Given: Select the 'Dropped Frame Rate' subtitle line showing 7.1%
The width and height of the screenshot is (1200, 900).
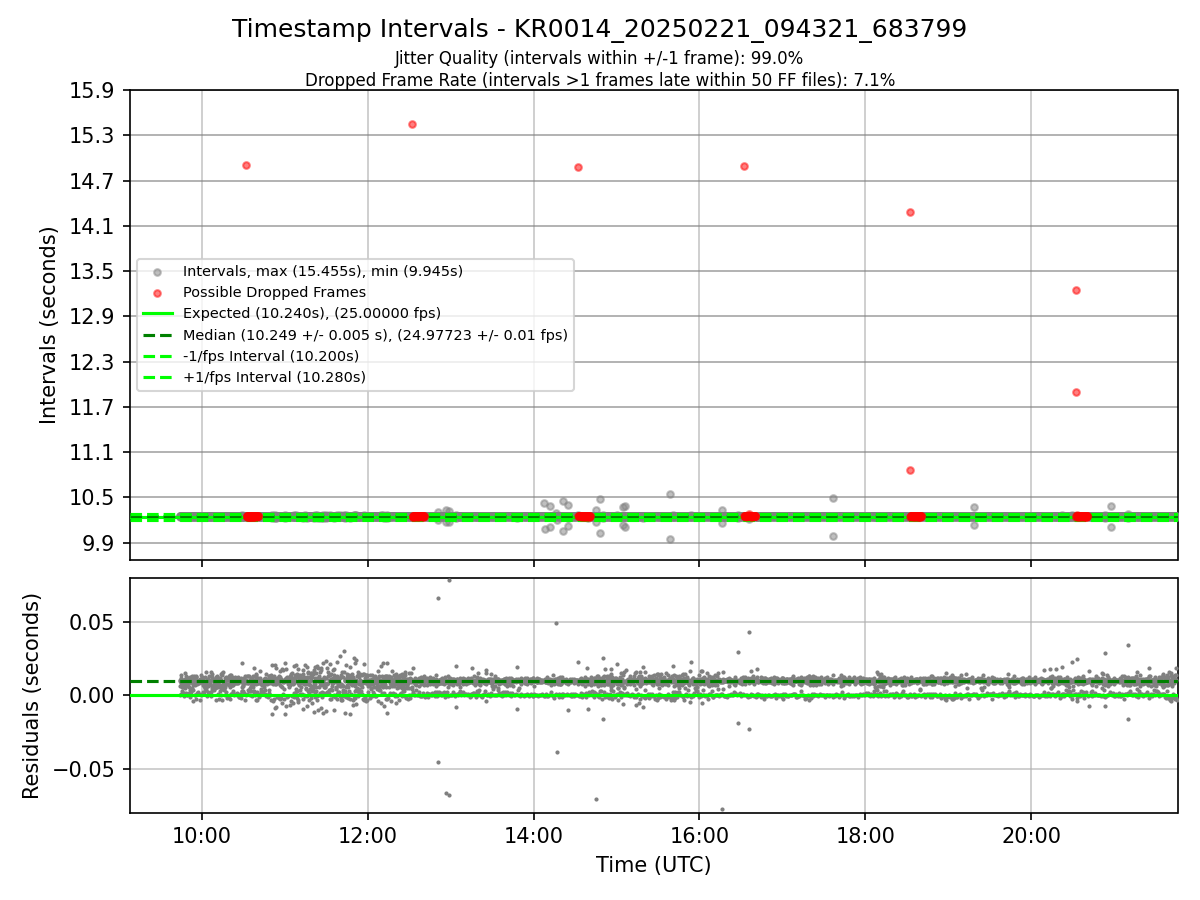Looking at the screenshot, I should click(x=599, y=80).
